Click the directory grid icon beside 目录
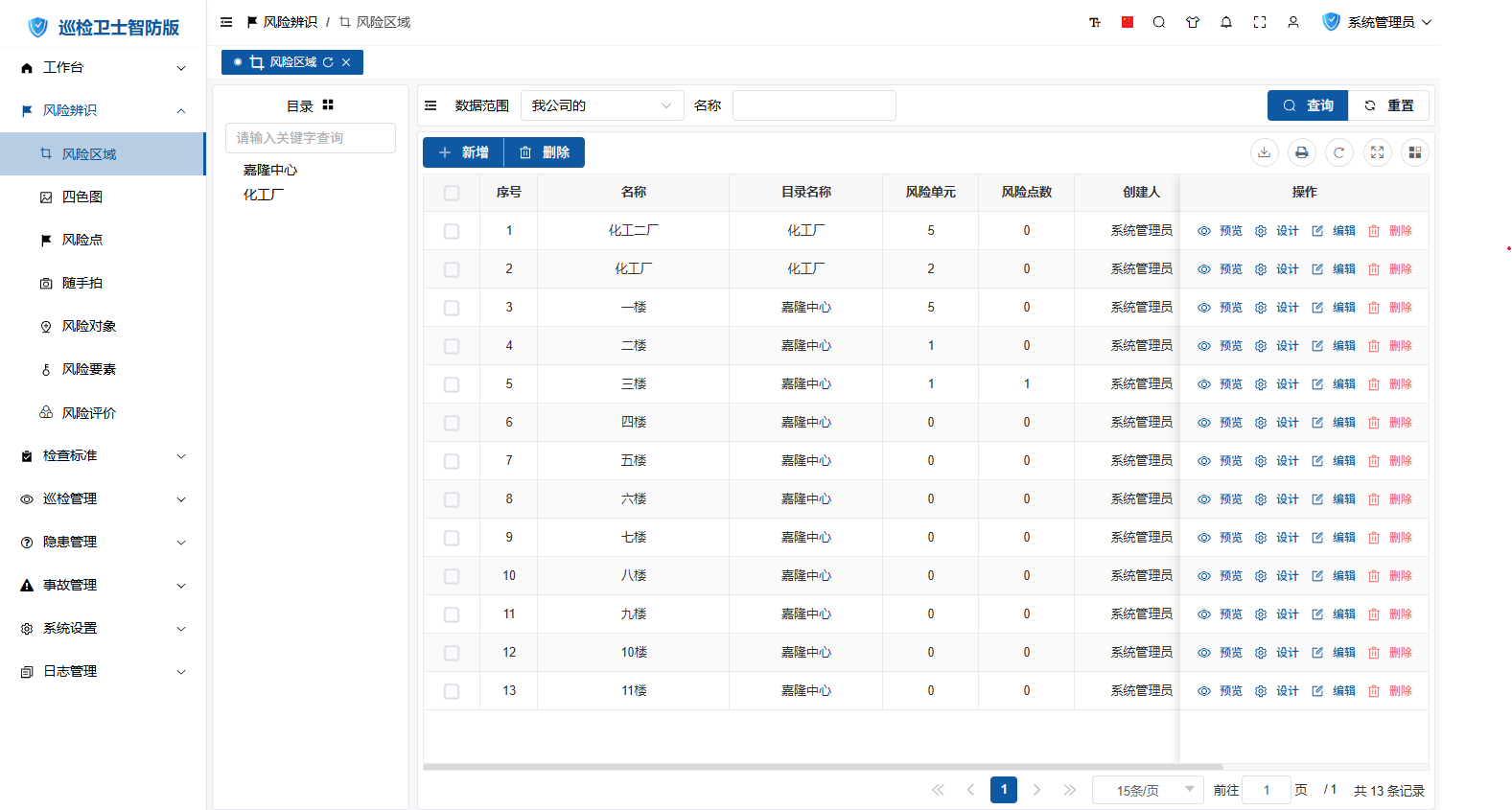1512x810 pixels. (328, 105)
